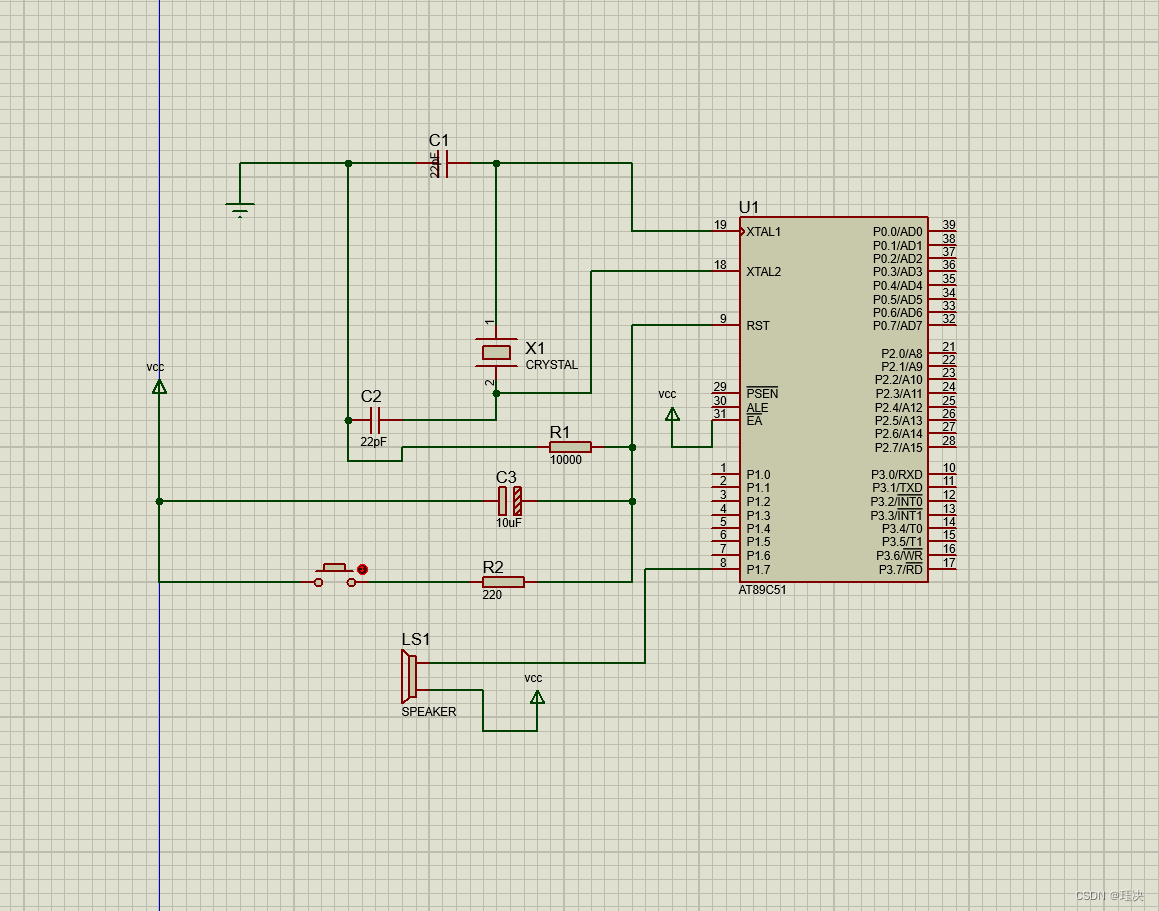
Task: Click the P3.0/RXD pin label
Action: (x=897, y=475)
